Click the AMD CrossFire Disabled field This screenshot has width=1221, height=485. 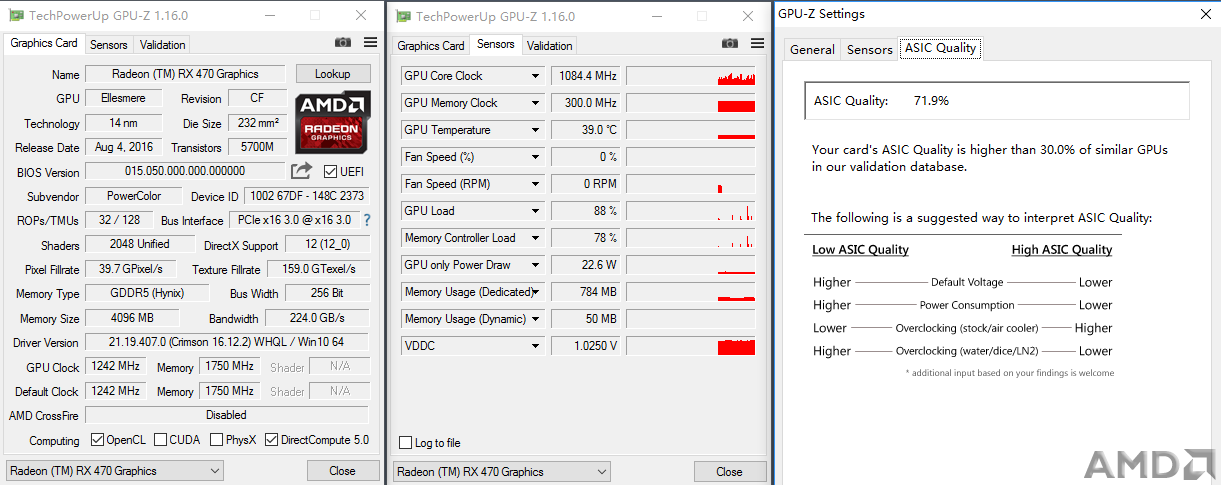coord(227,415)
